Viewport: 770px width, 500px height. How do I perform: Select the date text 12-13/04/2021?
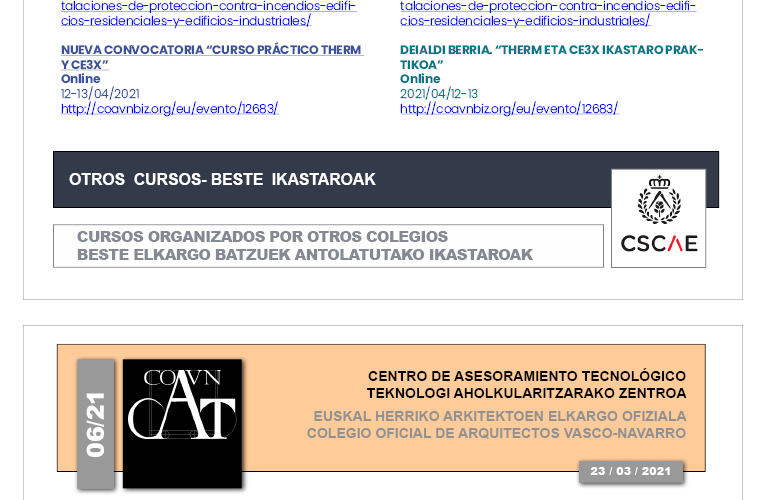(x=100, y=94)
